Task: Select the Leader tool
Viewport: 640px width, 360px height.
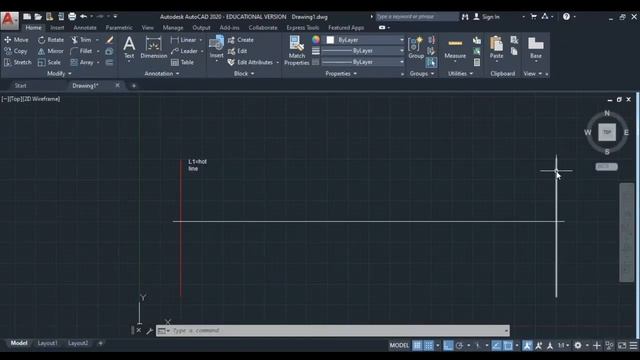Action: [184, 51]
